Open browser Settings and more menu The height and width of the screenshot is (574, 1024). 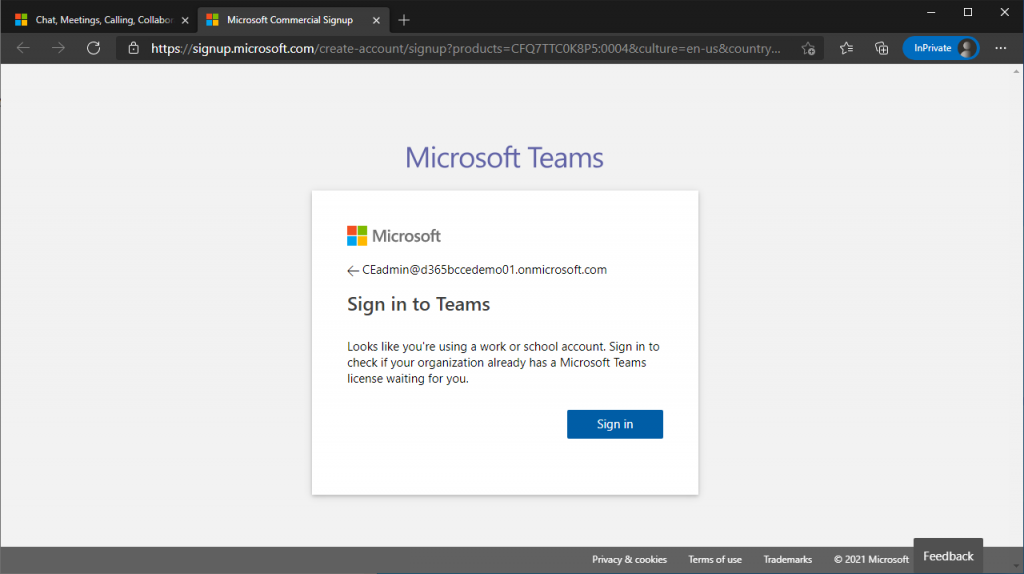click(x=1000, y=48)
